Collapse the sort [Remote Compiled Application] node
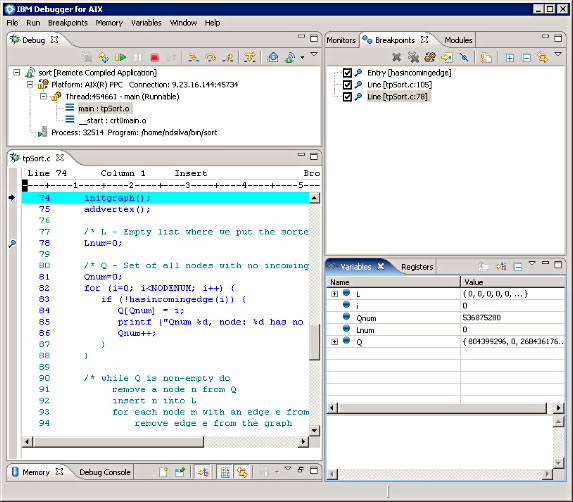Image resolution: width=573 pixels, height=502 pixels. point(17,72)
